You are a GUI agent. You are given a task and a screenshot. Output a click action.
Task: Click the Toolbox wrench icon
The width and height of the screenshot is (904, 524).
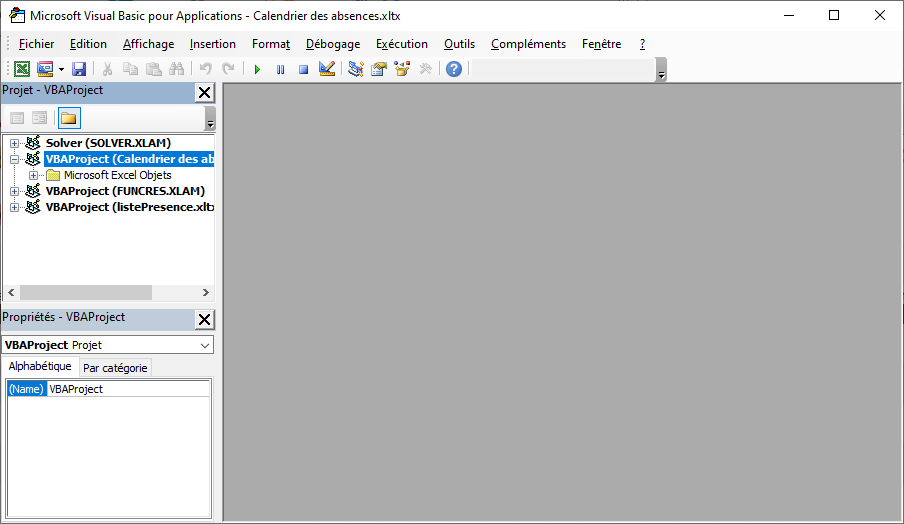425,69
